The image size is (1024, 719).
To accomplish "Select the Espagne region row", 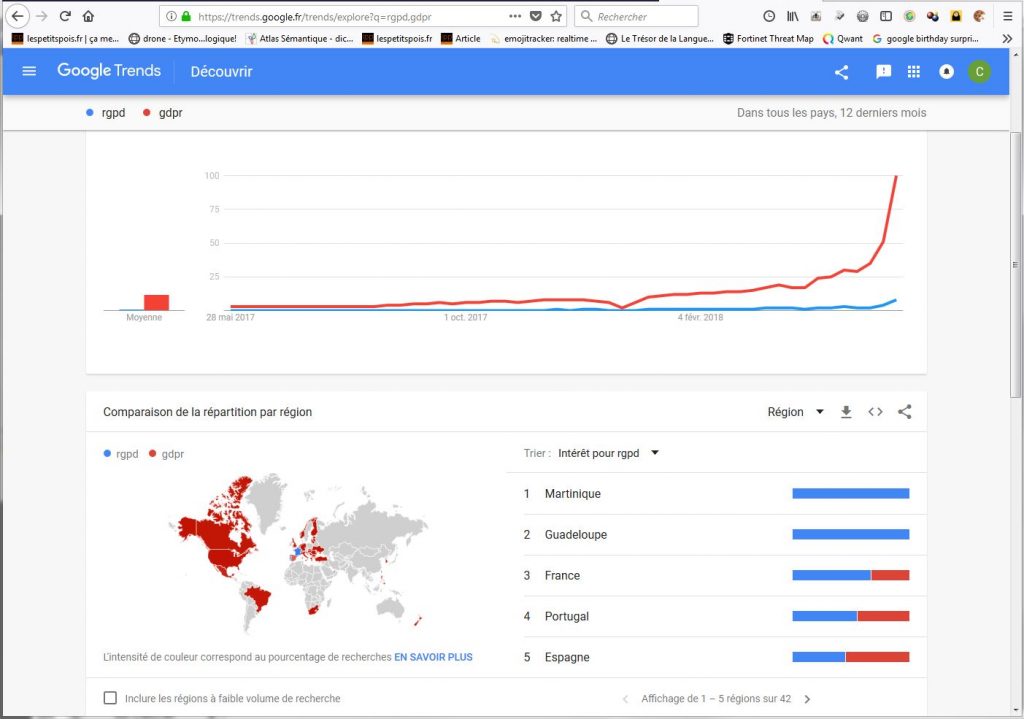I will (x=716, y=657).
